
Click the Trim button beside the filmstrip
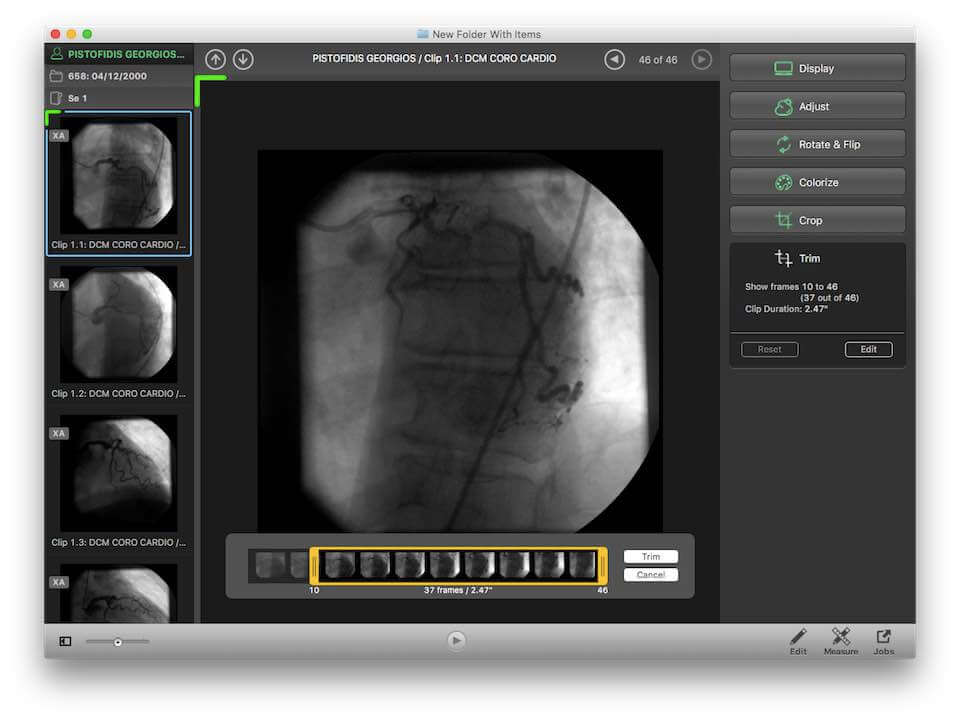pos(650,557)
